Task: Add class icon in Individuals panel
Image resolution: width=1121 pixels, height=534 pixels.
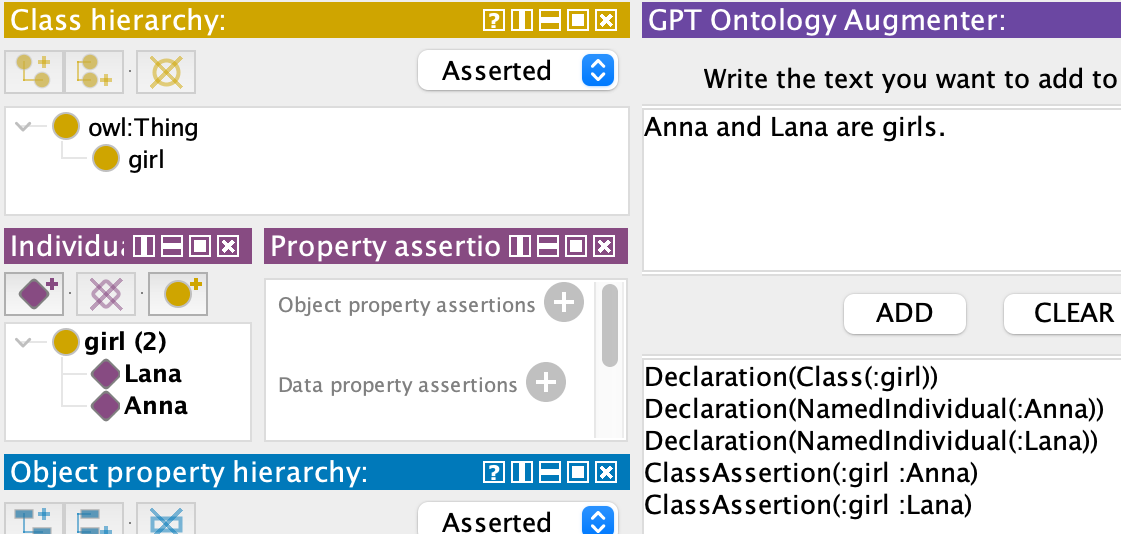Action: 178,294
